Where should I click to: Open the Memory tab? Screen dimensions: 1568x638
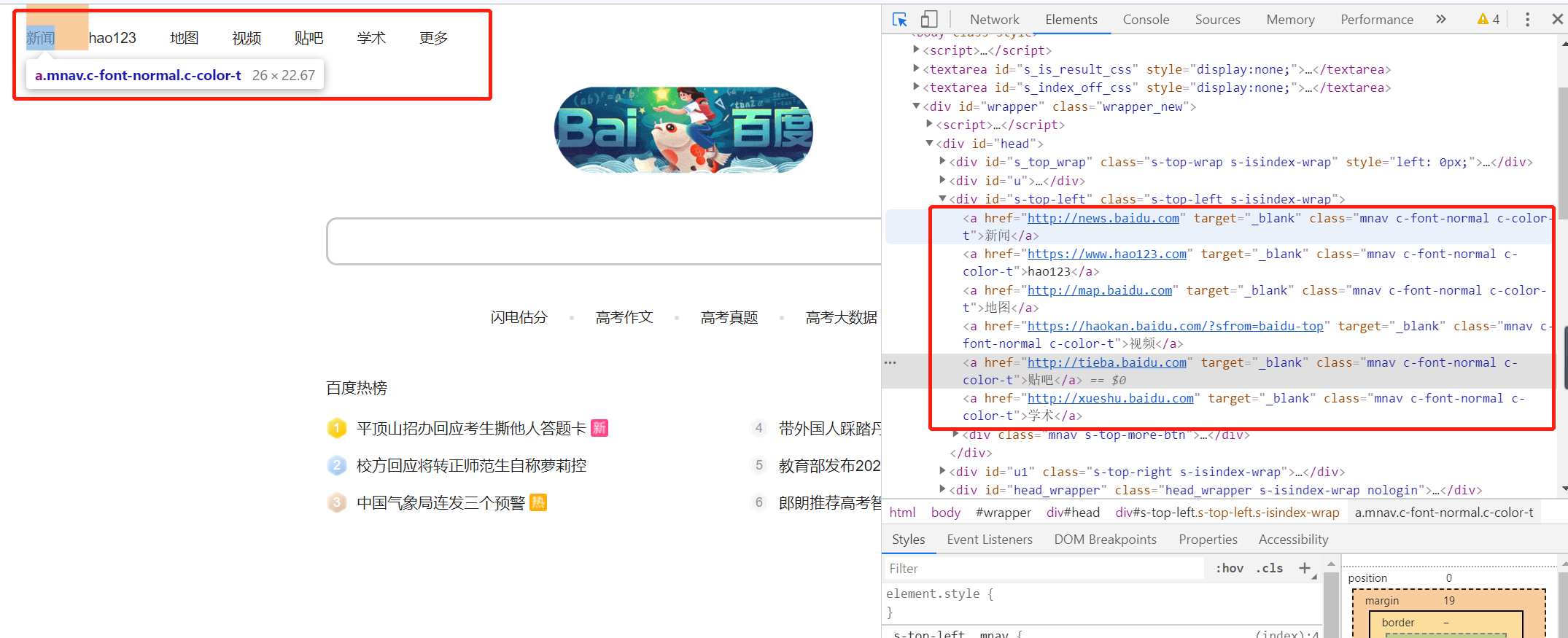[x=1290, y=20]
